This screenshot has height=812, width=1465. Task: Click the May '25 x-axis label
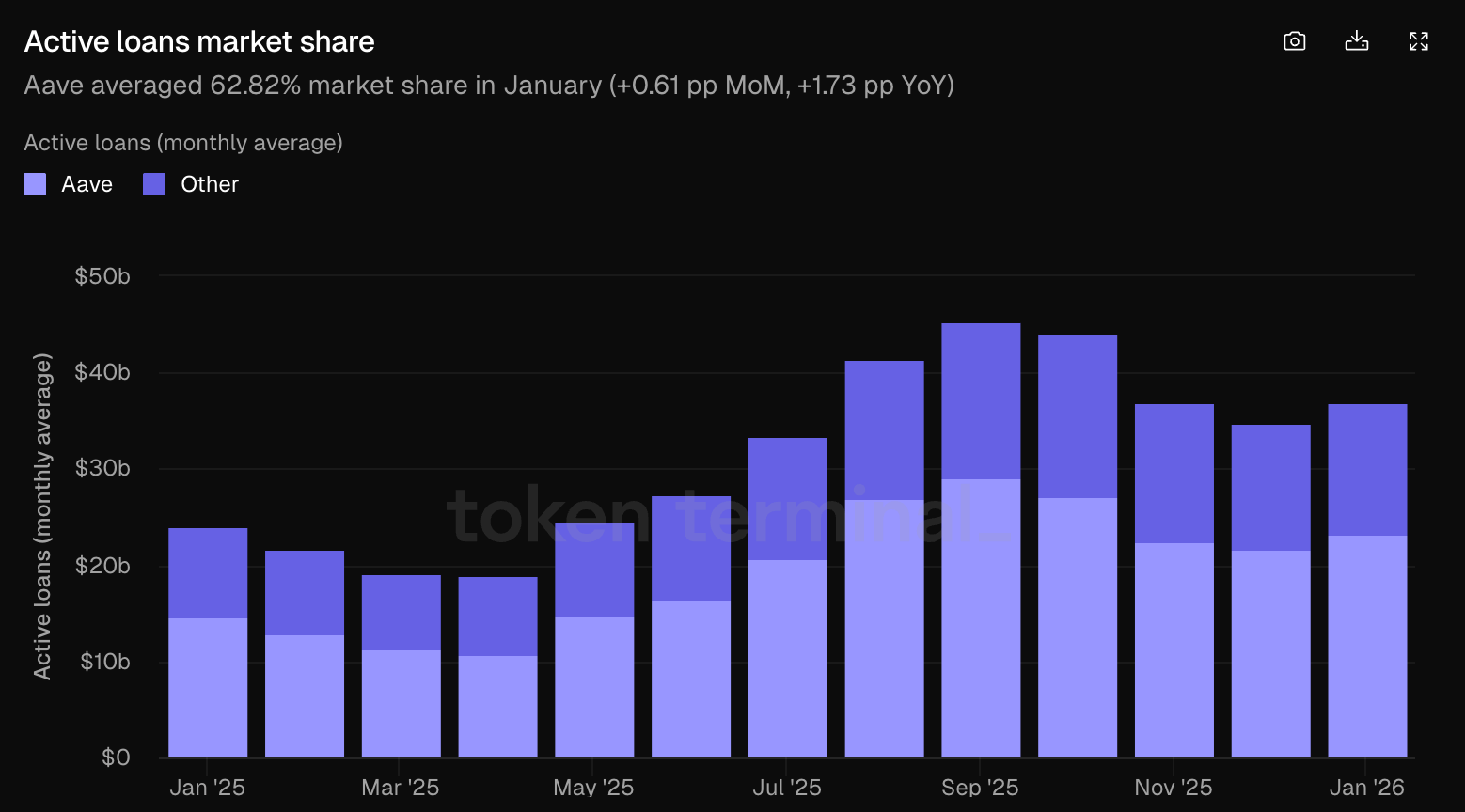click(x=593, y=788)
